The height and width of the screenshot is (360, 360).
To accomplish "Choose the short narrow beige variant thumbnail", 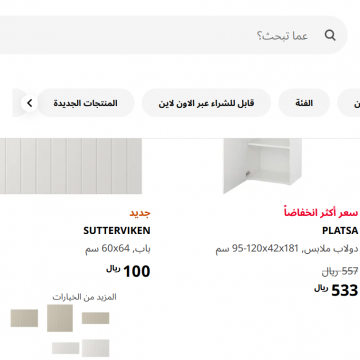I will coord(95,318).
